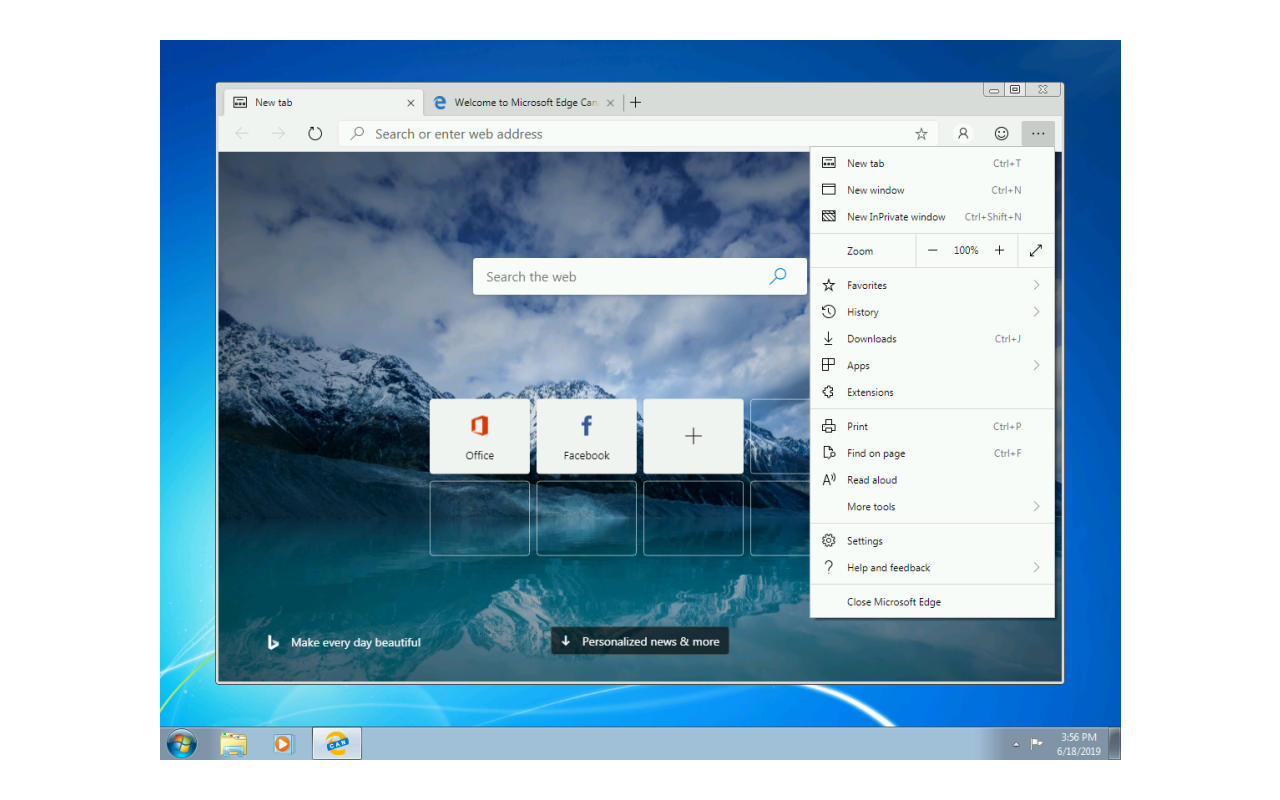
Task: Expand Help and feedback submenu
Action: (x=932, y=568)
